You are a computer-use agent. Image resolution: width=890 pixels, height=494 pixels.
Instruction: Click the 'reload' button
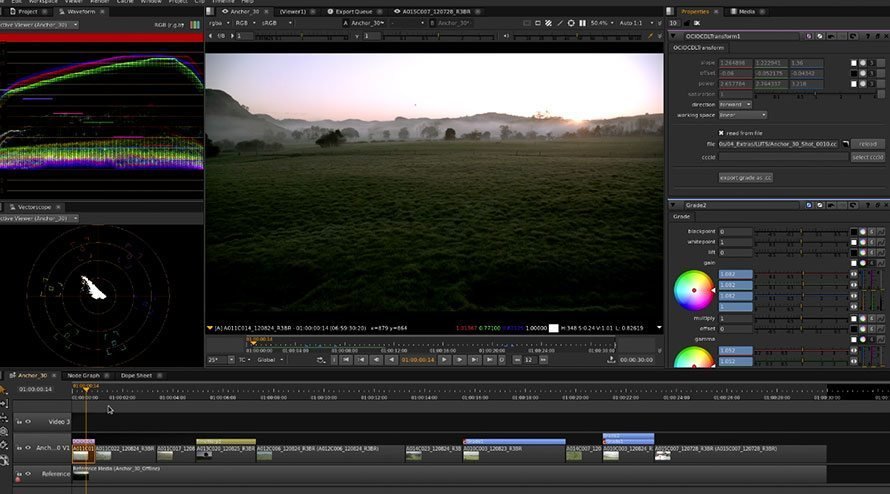867,144
